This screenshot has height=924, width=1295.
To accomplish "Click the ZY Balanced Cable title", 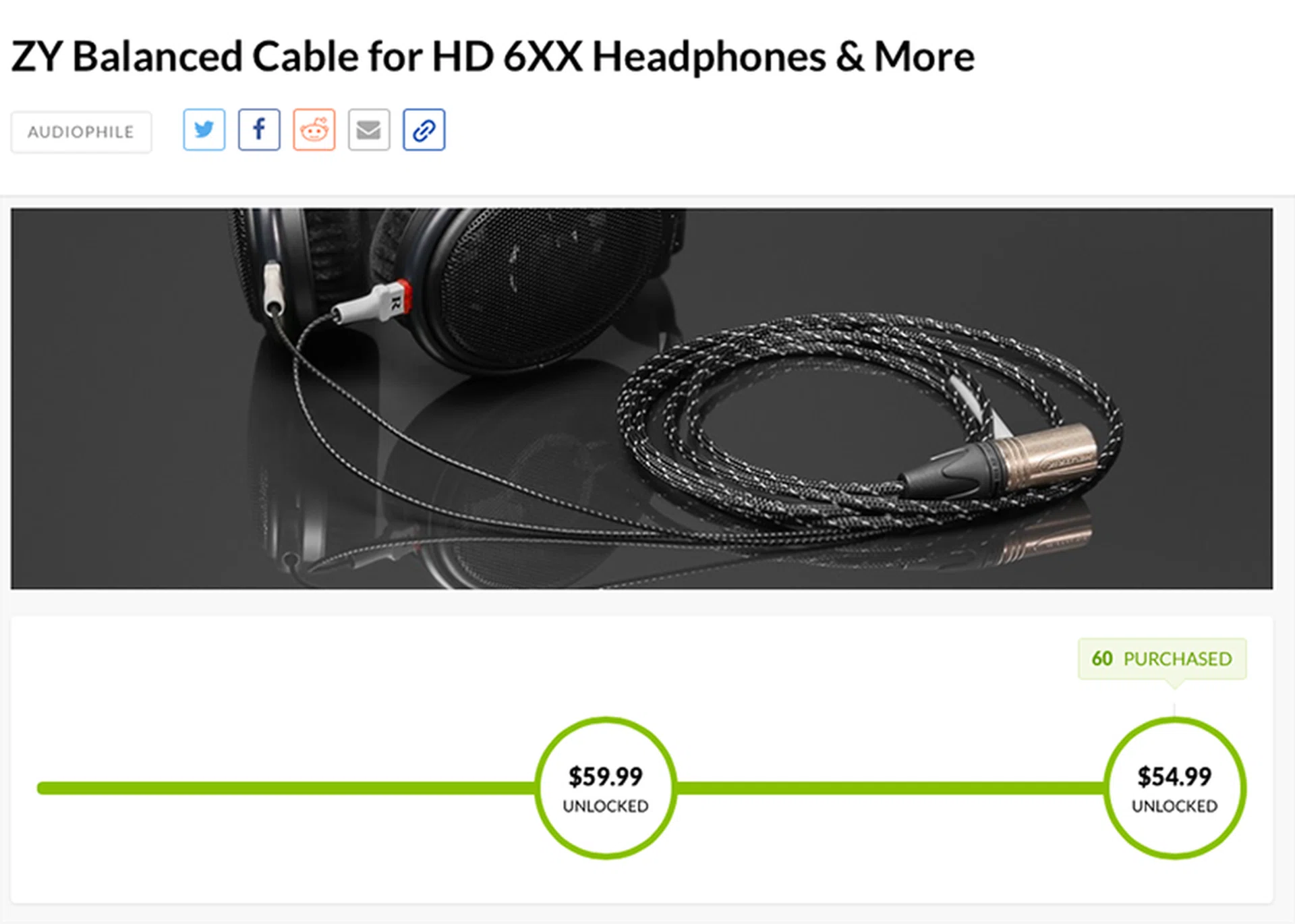I will 492,56.
